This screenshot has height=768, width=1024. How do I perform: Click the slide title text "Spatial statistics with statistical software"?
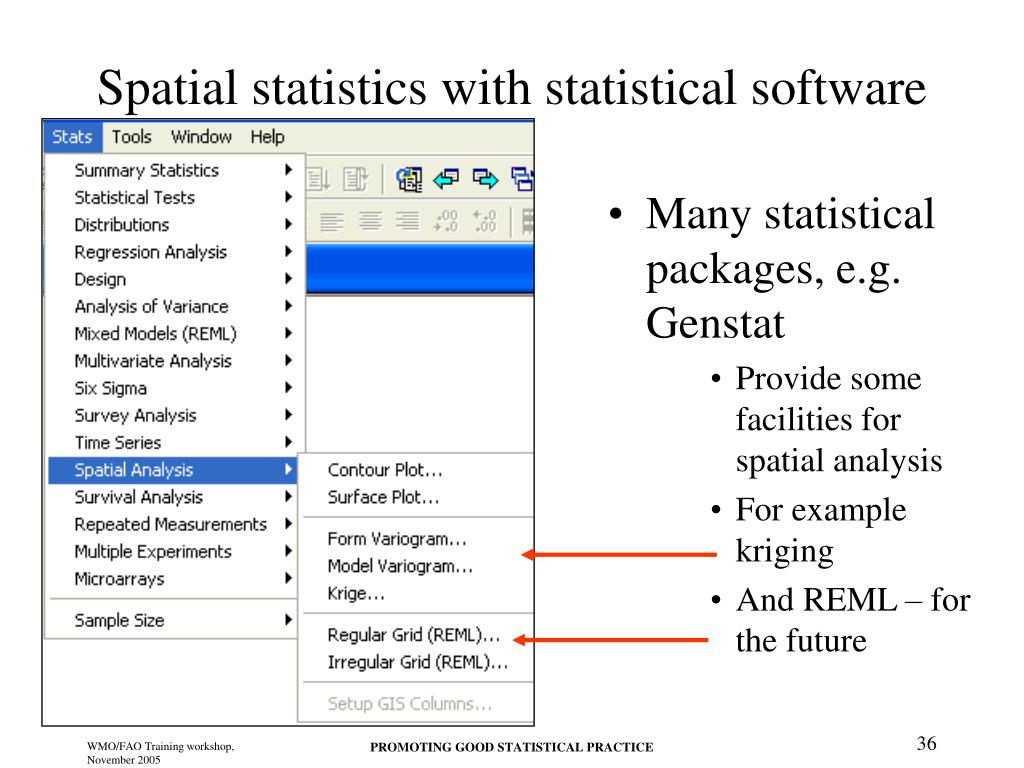[x=512, y=87]
